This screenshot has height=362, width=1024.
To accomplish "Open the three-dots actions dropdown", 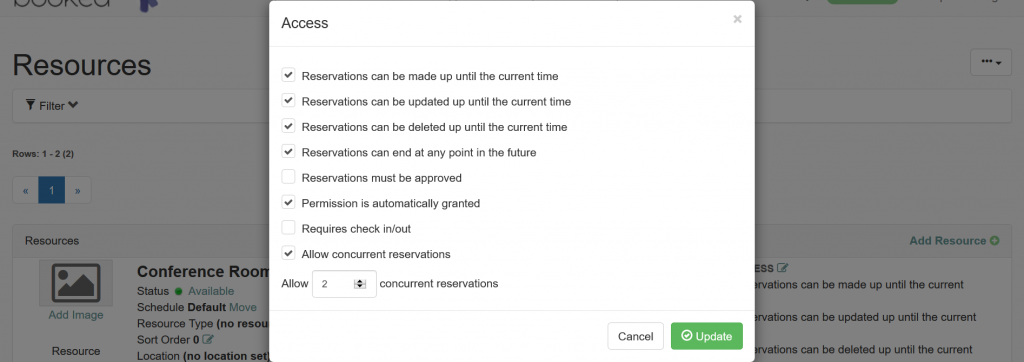I will point(991,62).
